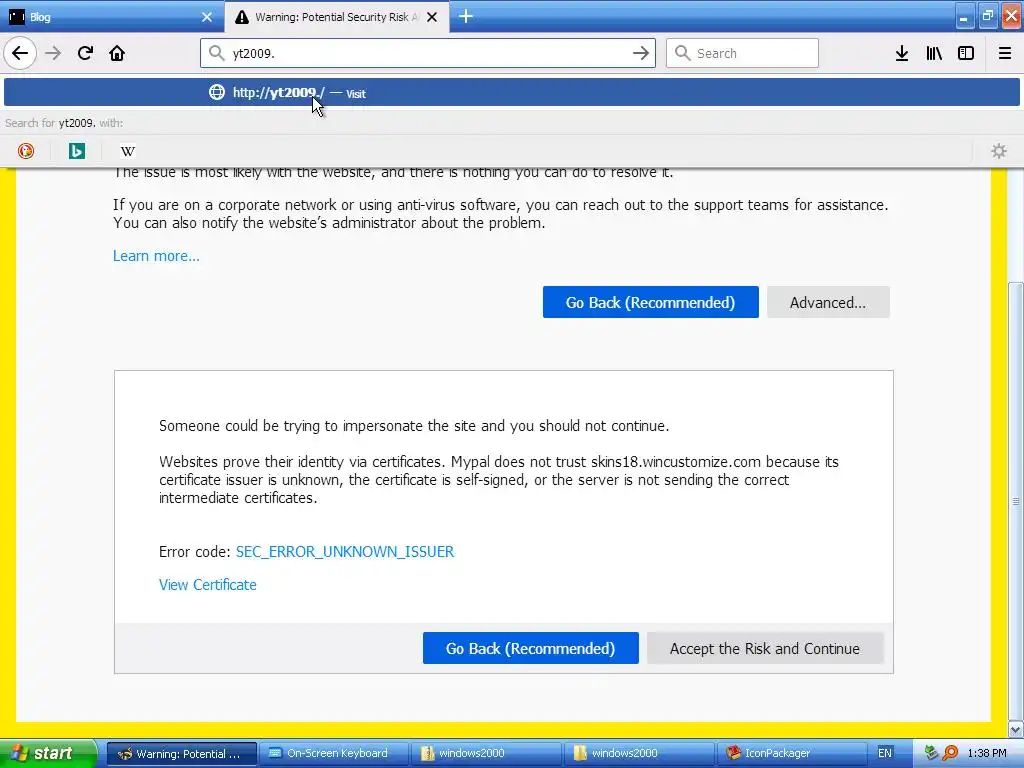Visit the http://yt2009./ suggestion
The image size is (1024, 768).
pos(512,93)
